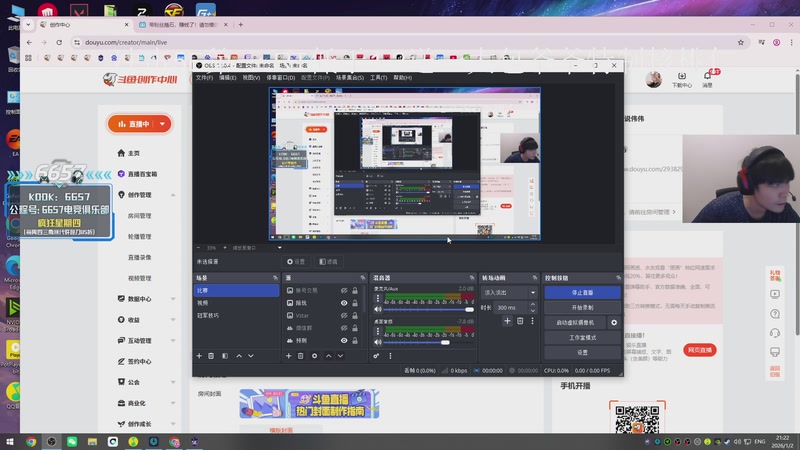Mute the 麦克风/Aux audio channel
This screenshot has height=450, width=800.
coord(378,309)
